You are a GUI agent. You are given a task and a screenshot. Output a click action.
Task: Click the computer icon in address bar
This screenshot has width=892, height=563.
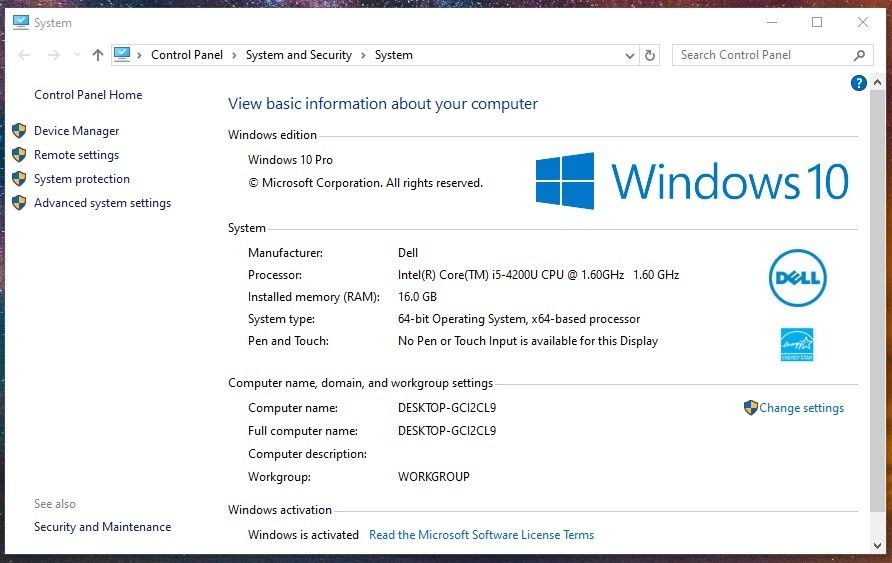click(x=122, y=55)
